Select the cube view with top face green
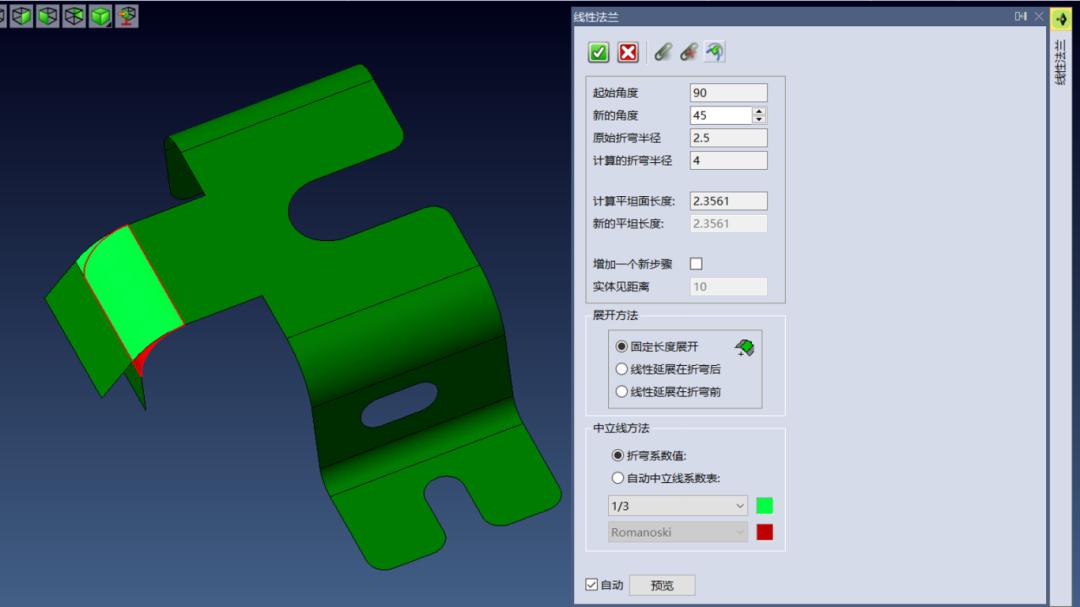Image resolution: width=1080 pixels, height=607 pixels. (x=74, y=16)
